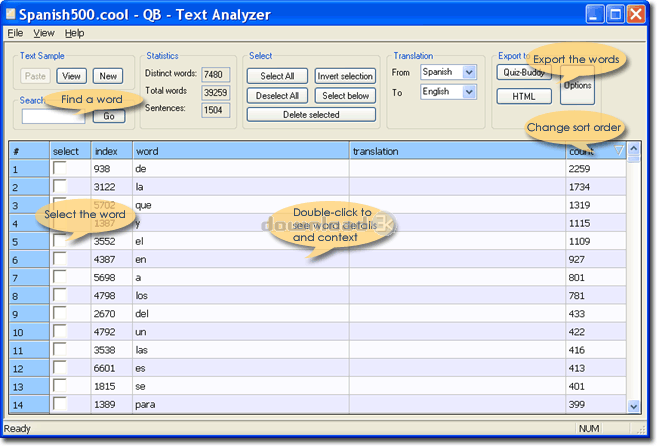Image resolution: width=658 pixels, height=446 pixels.
Task: Open the To language dropdown (English)
Action: pyautogui.click(x=469, y=91)
